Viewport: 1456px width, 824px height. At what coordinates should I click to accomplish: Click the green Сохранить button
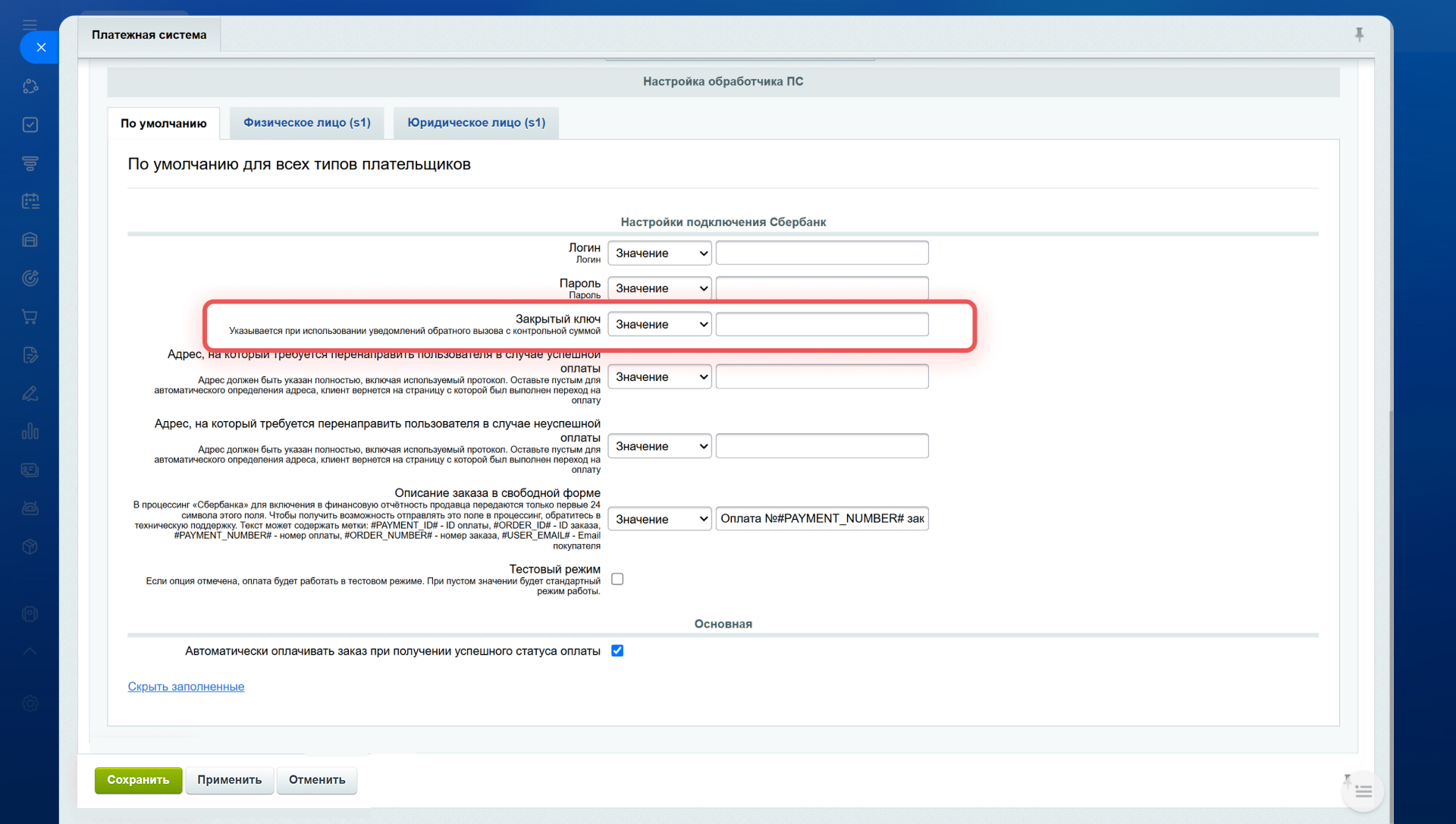point(138,779)
